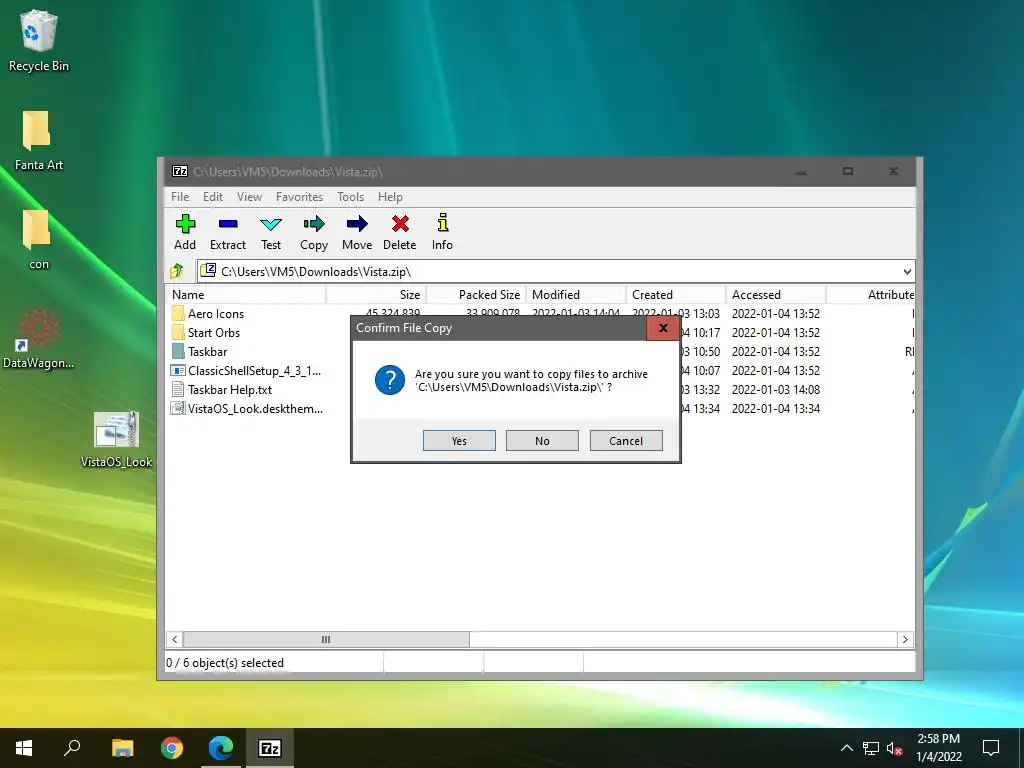Click the 7z icon in window title bar
Viewport: 1024px width, 768px height.
180,171
